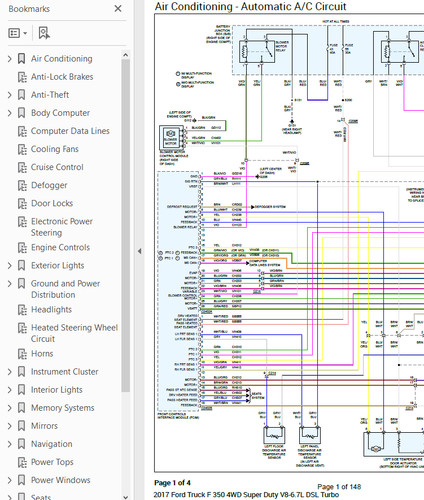Select Memory Systems bookmark text
424x500 pixels.
tap(63, 408)
